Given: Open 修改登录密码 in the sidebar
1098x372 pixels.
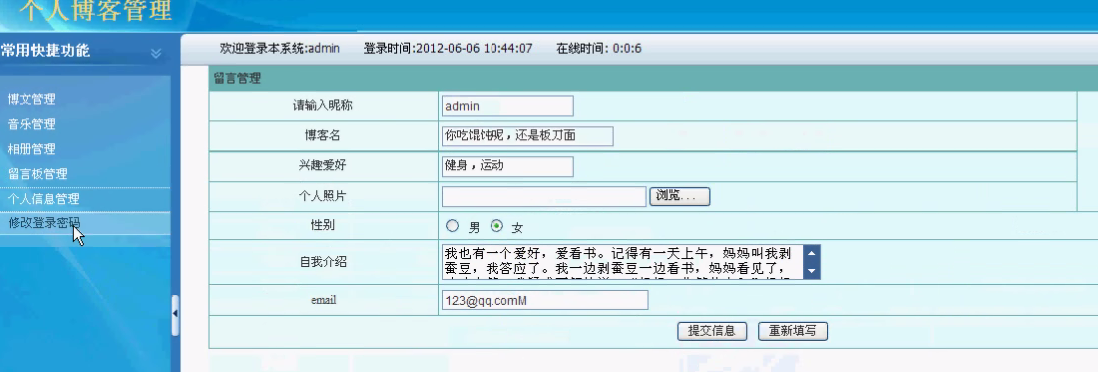Looking at the screenshot, I should coord(43,223).
